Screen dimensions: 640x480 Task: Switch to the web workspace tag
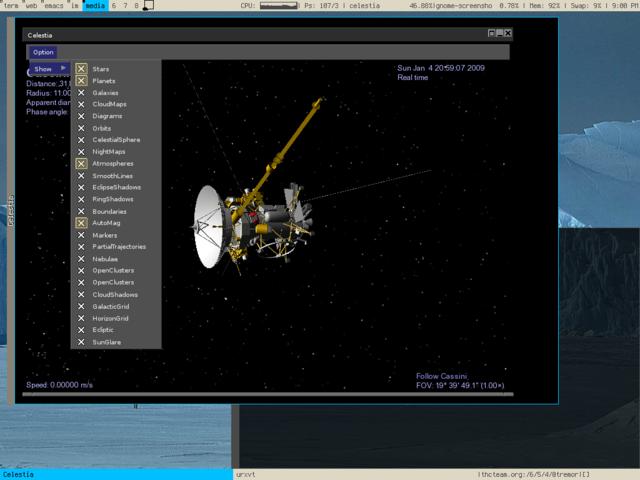[31, 6]
